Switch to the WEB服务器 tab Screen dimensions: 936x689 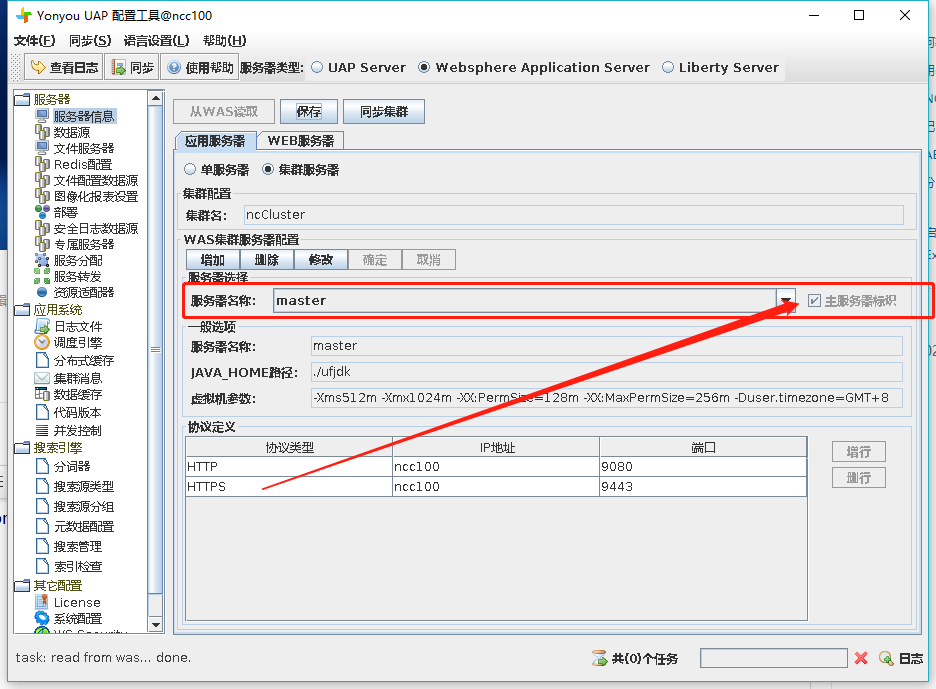[x=300, y=141]
